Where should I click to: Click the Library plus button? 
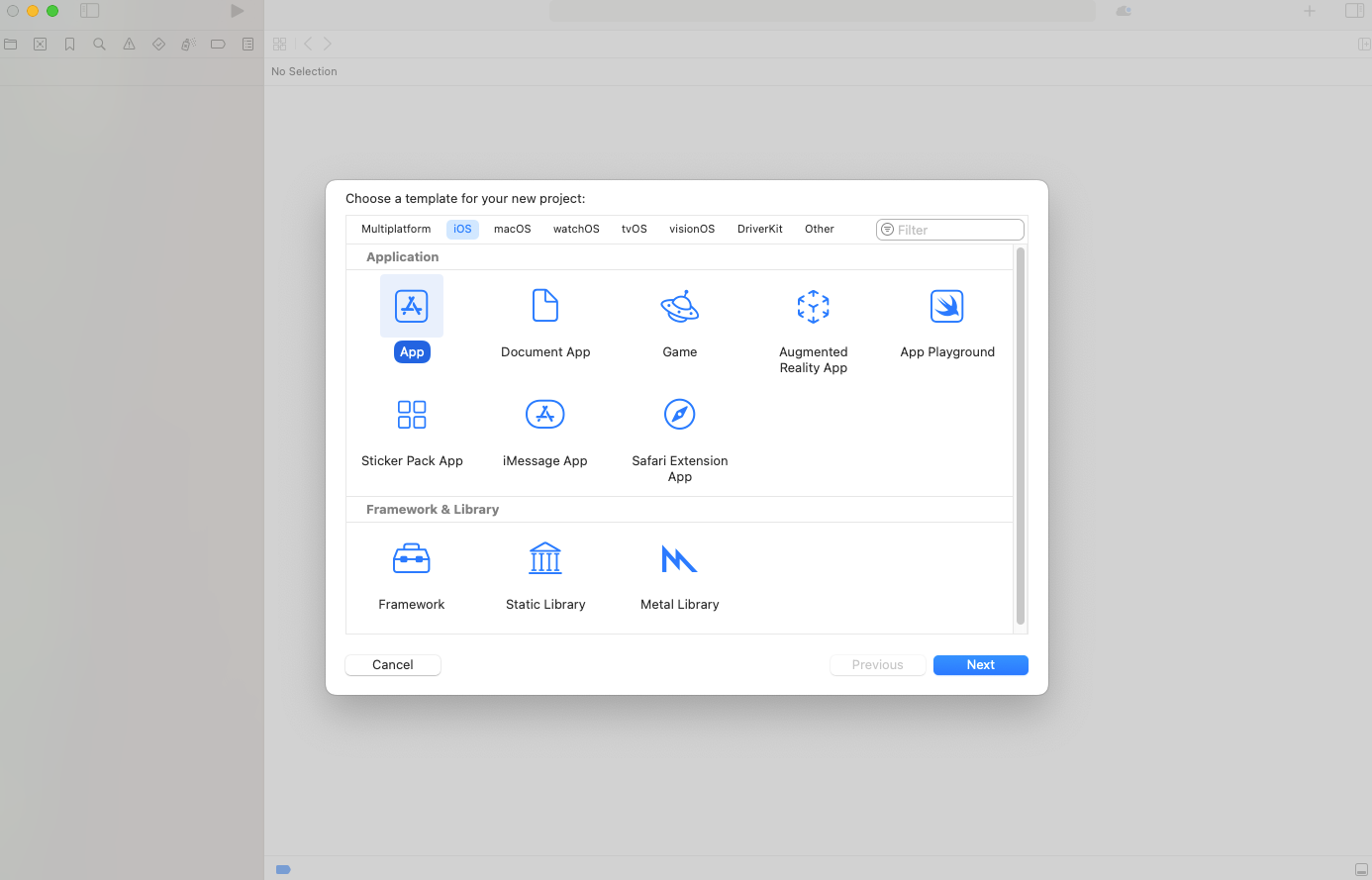[1310, 11]
